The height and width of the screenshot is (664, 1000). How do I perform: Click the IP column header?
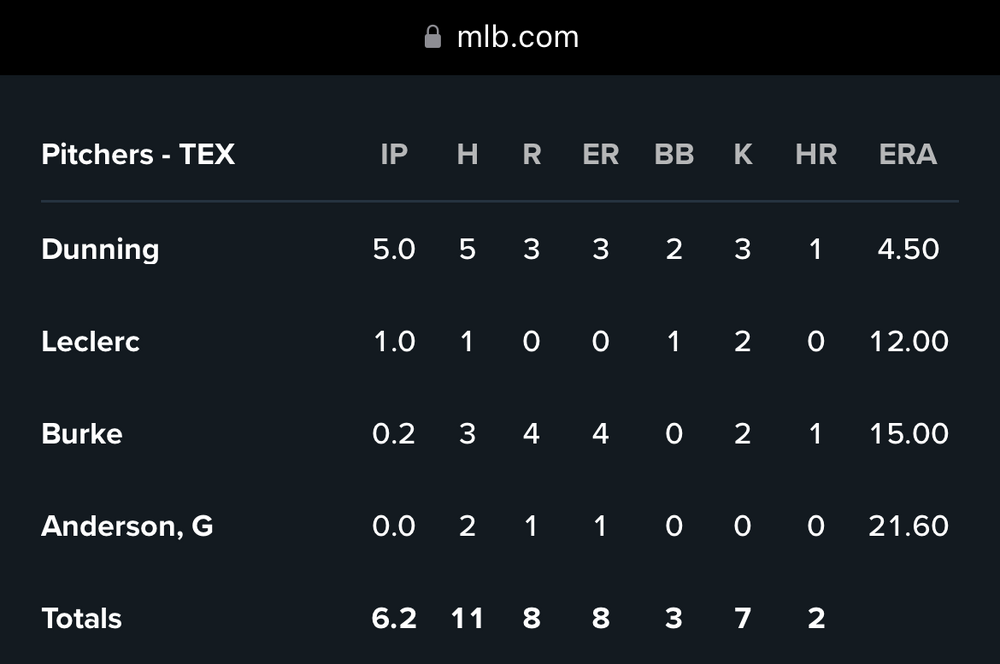(394, 154)
